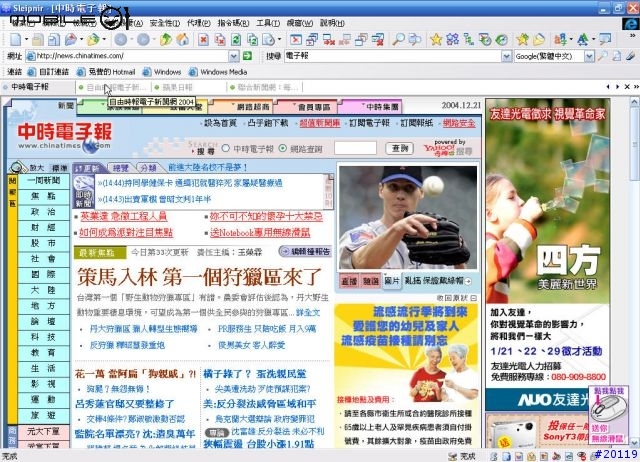640x462 pixels.
Task: Open the 會員專區 site tab
Action: pos(307,107)
